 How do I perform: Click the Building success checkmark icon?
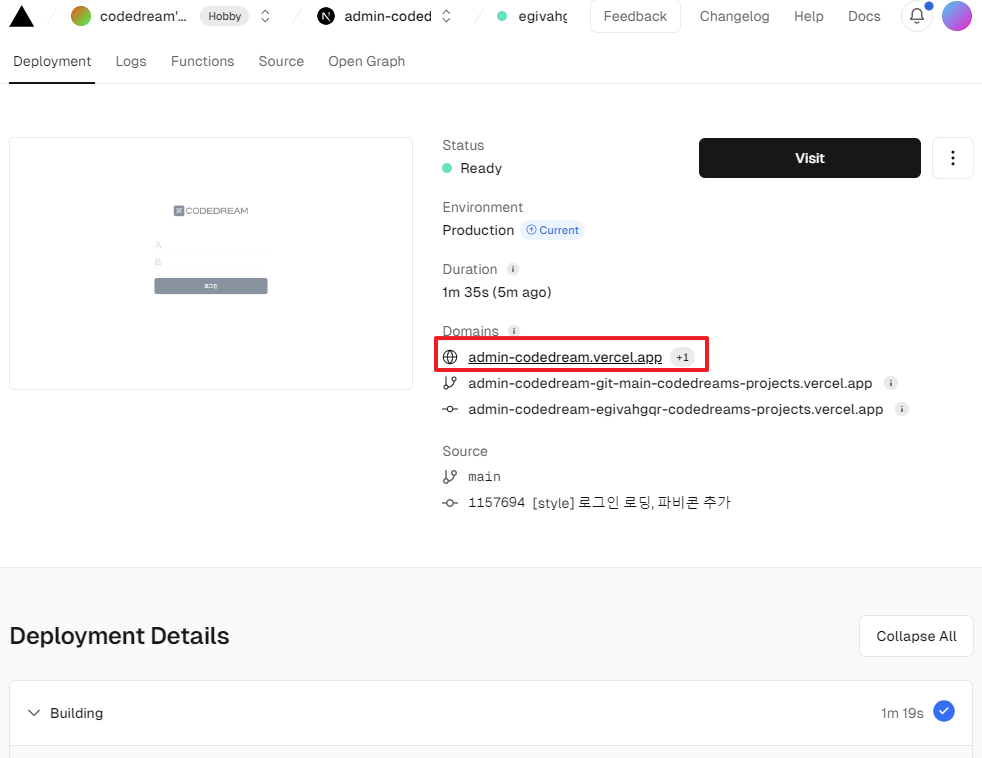[x=944, y=711]
